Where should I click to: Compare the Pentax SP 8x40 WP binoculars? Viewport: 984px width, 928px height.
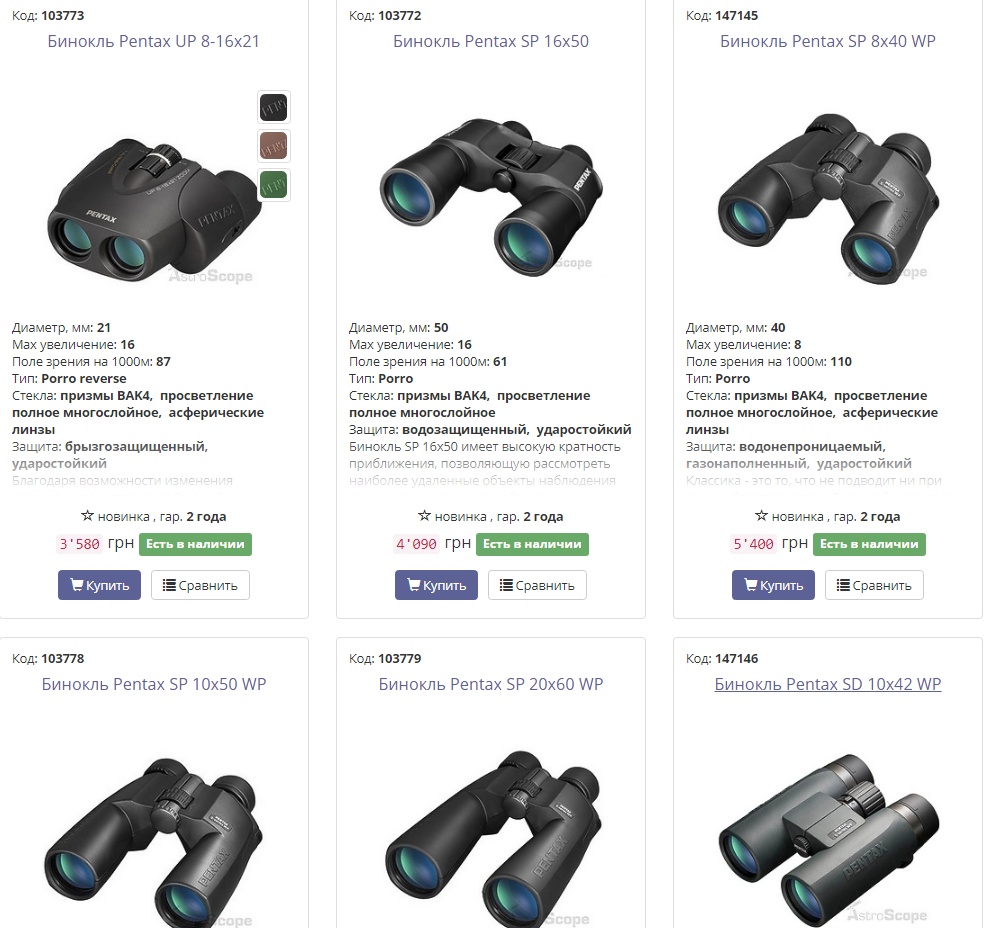(874, 585)
